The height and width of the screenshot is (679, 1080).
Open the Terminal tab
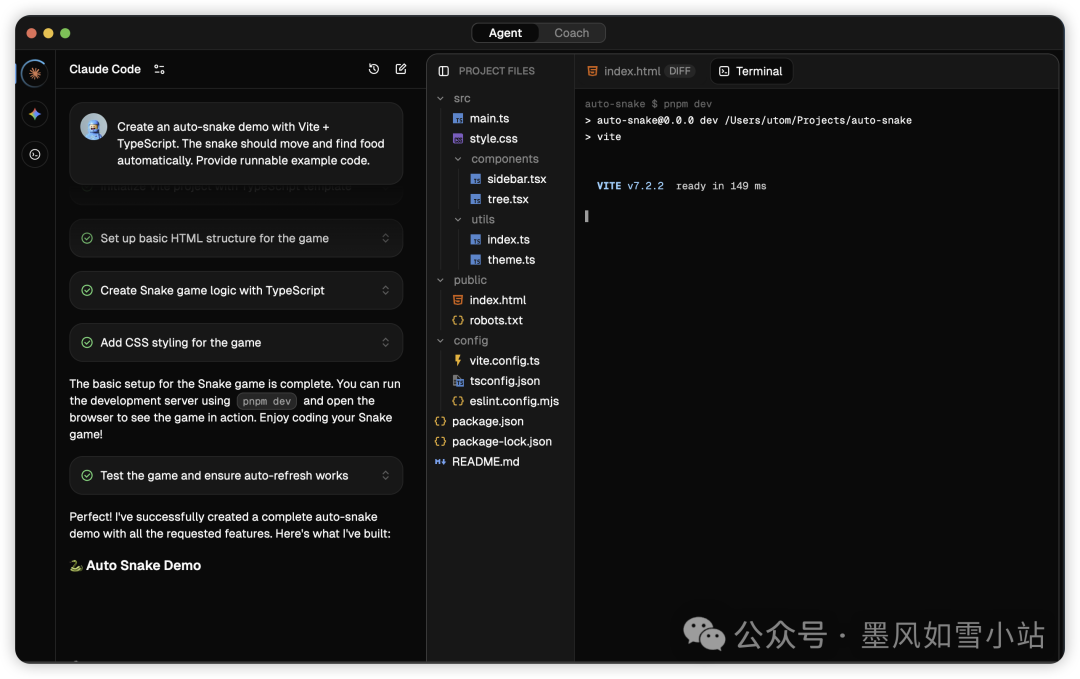click(x=751, y=71)
